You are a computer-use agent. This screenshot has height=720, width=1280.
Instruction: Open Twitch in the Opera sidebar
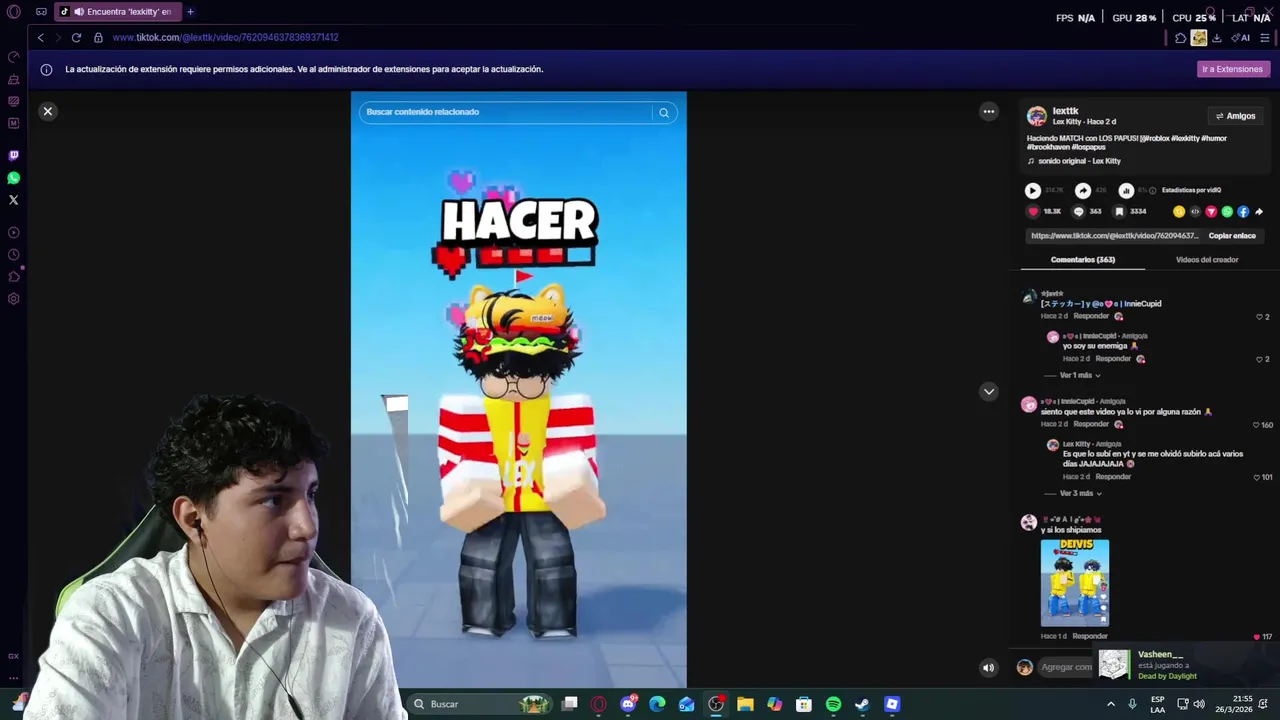point(13,155)
